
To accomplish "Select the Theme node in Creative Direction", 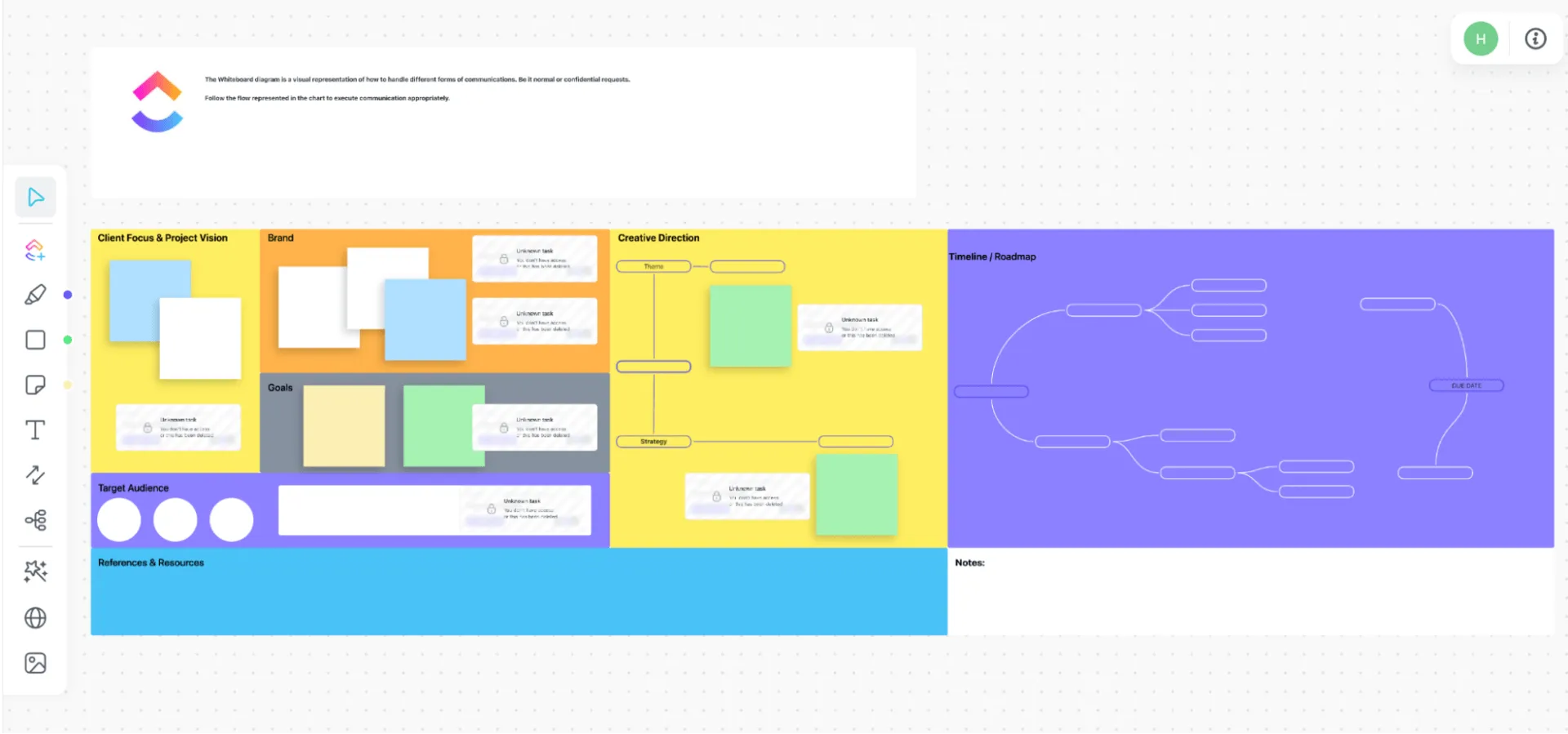I will pos(653,266).
